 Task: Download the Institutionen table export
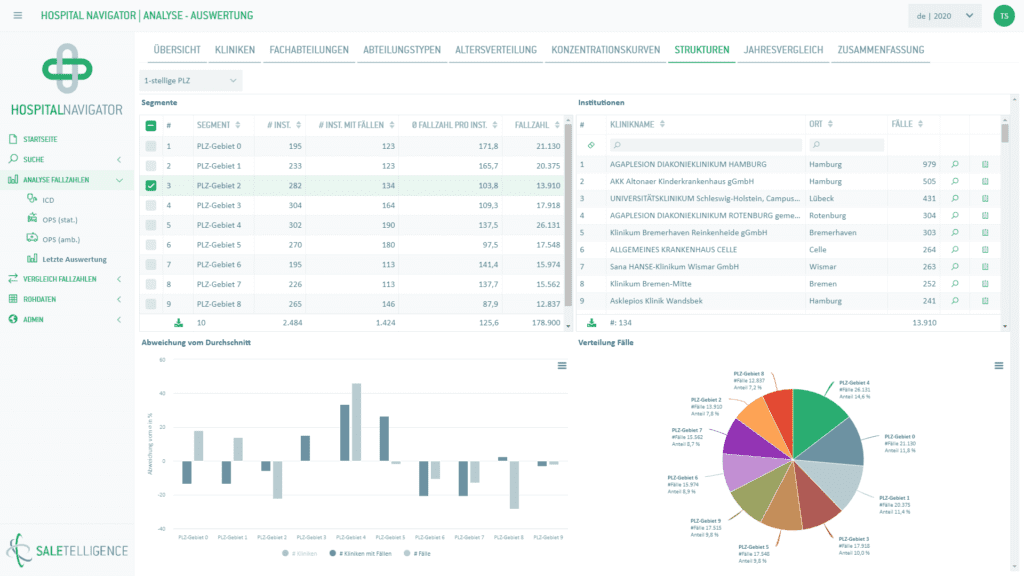[x=591, y=323]
